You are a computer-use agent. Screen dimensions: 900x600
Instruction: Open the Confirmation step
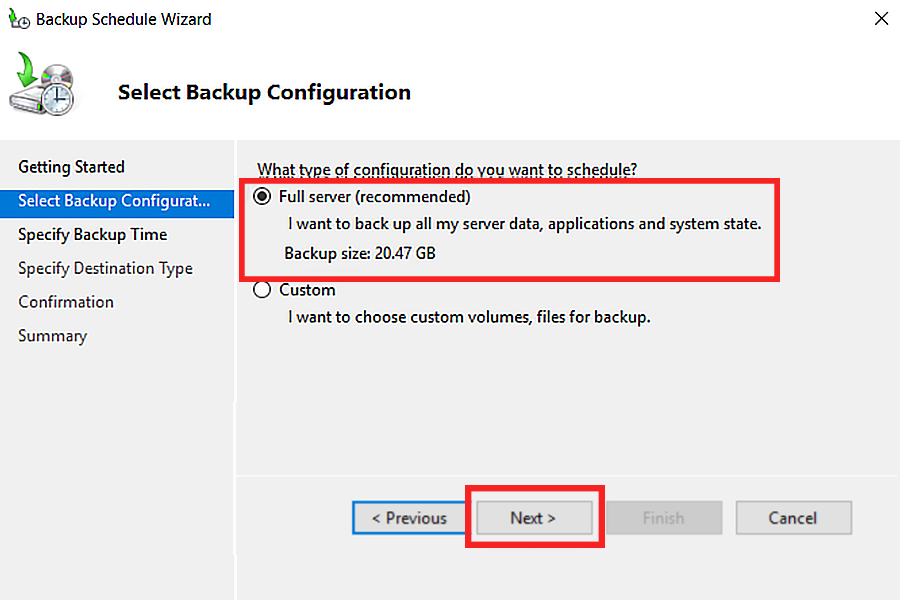tap(66, 302)
